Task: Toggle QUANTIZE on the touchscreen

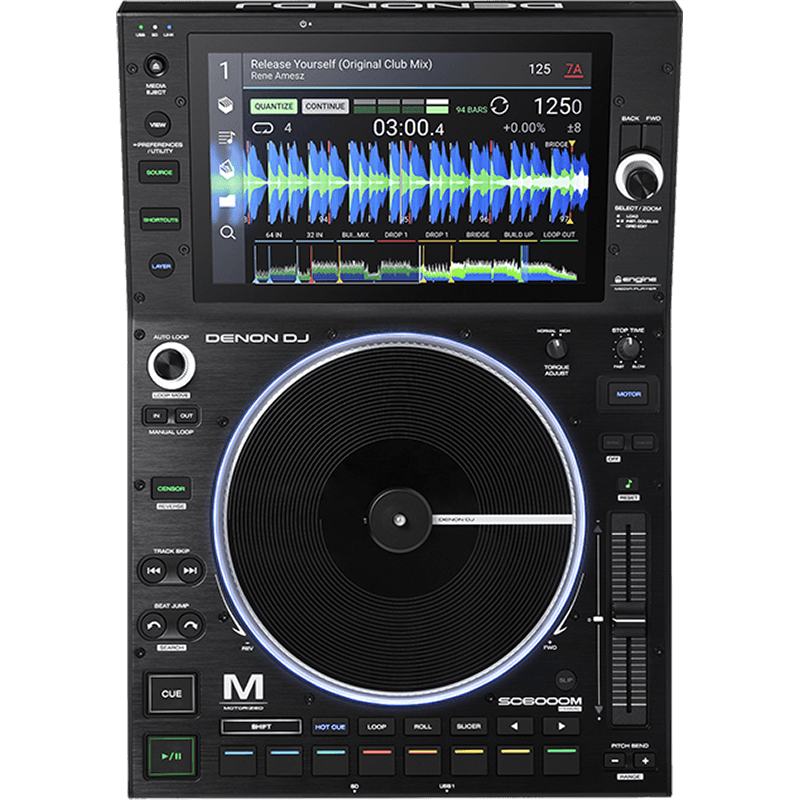Action: 274,106
